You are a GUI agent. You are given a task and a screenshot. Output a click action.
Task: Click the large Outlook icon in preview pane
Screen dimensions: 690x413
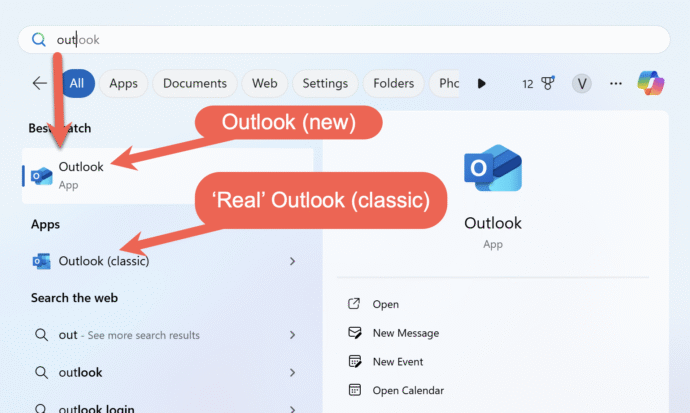(x=493, y=168)
